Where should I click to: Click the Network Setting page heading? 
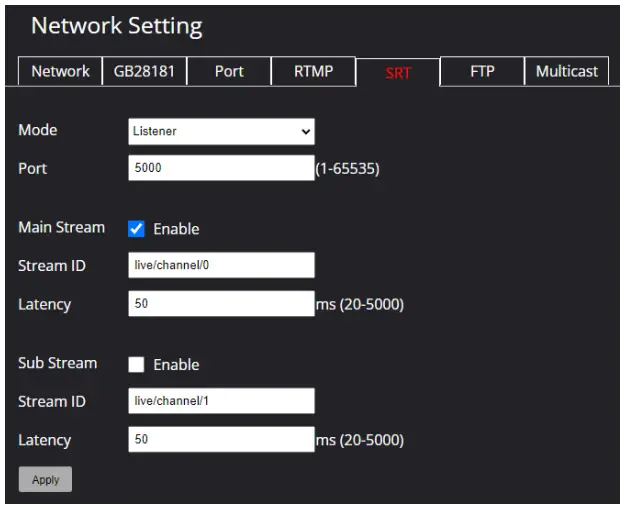tap(116, 26)
